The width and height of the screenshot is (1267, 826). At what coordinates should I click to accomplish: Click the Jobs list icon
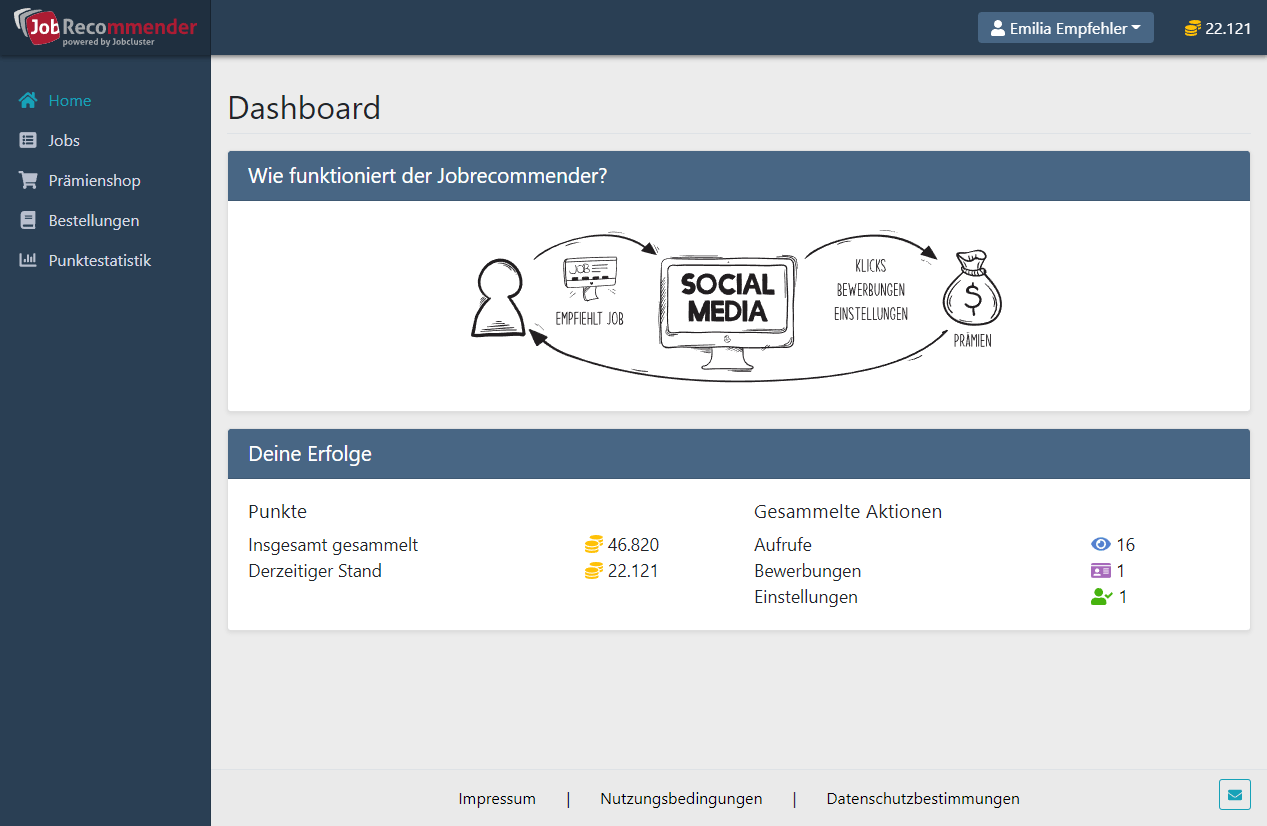pos(28,141)
